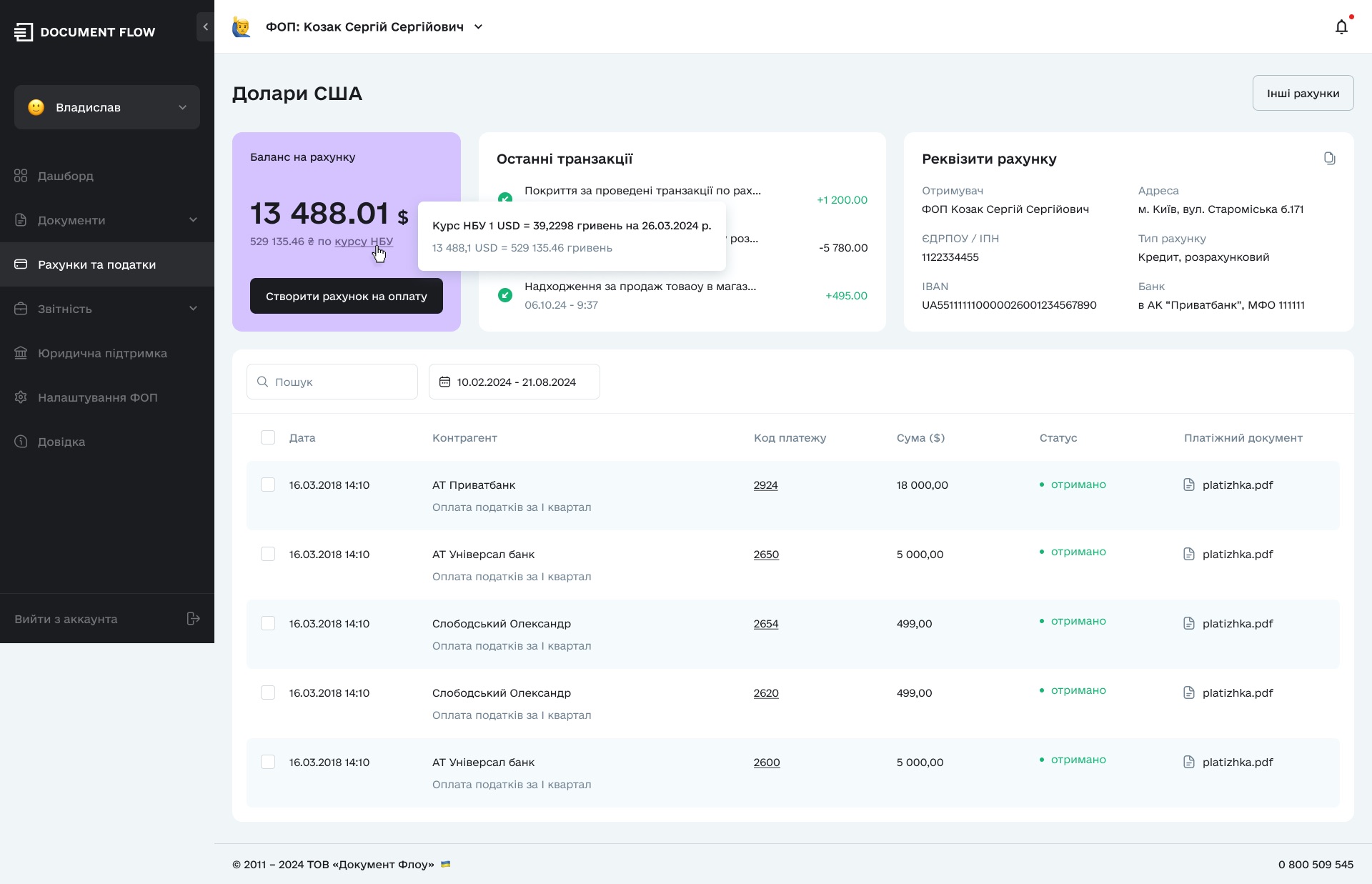Image resolution: width=1372 pixels, height=884 pixels.
Task: Click the Довідка info icon
Action: 21,442
